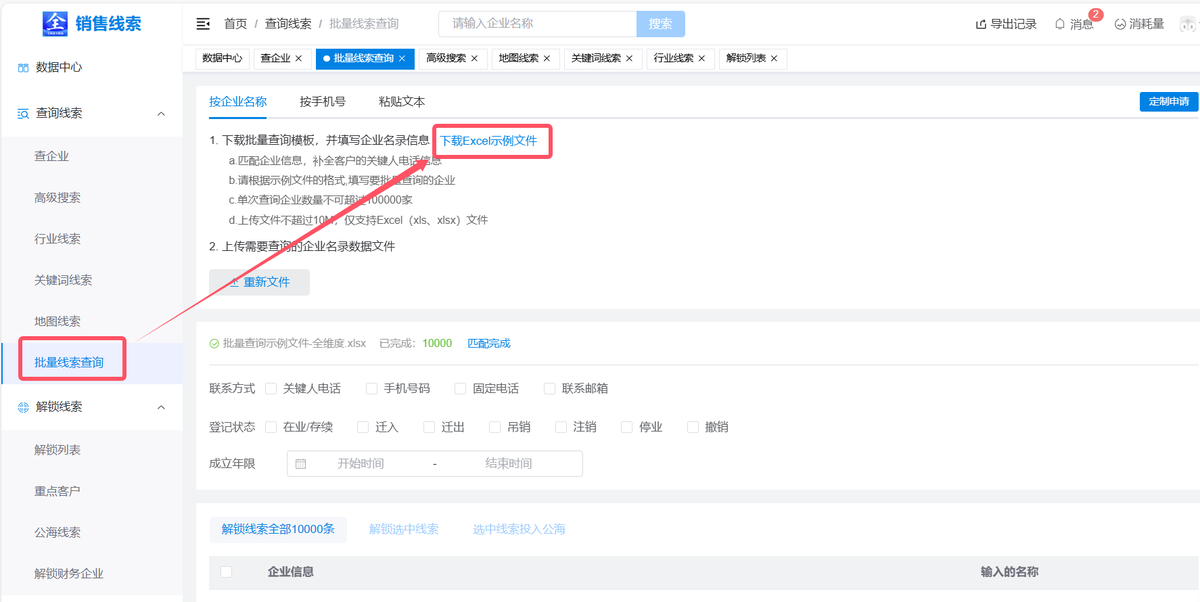Check the 撤销 status checkbox
This screenshot has width=1200, height=602.
[693, 427]
